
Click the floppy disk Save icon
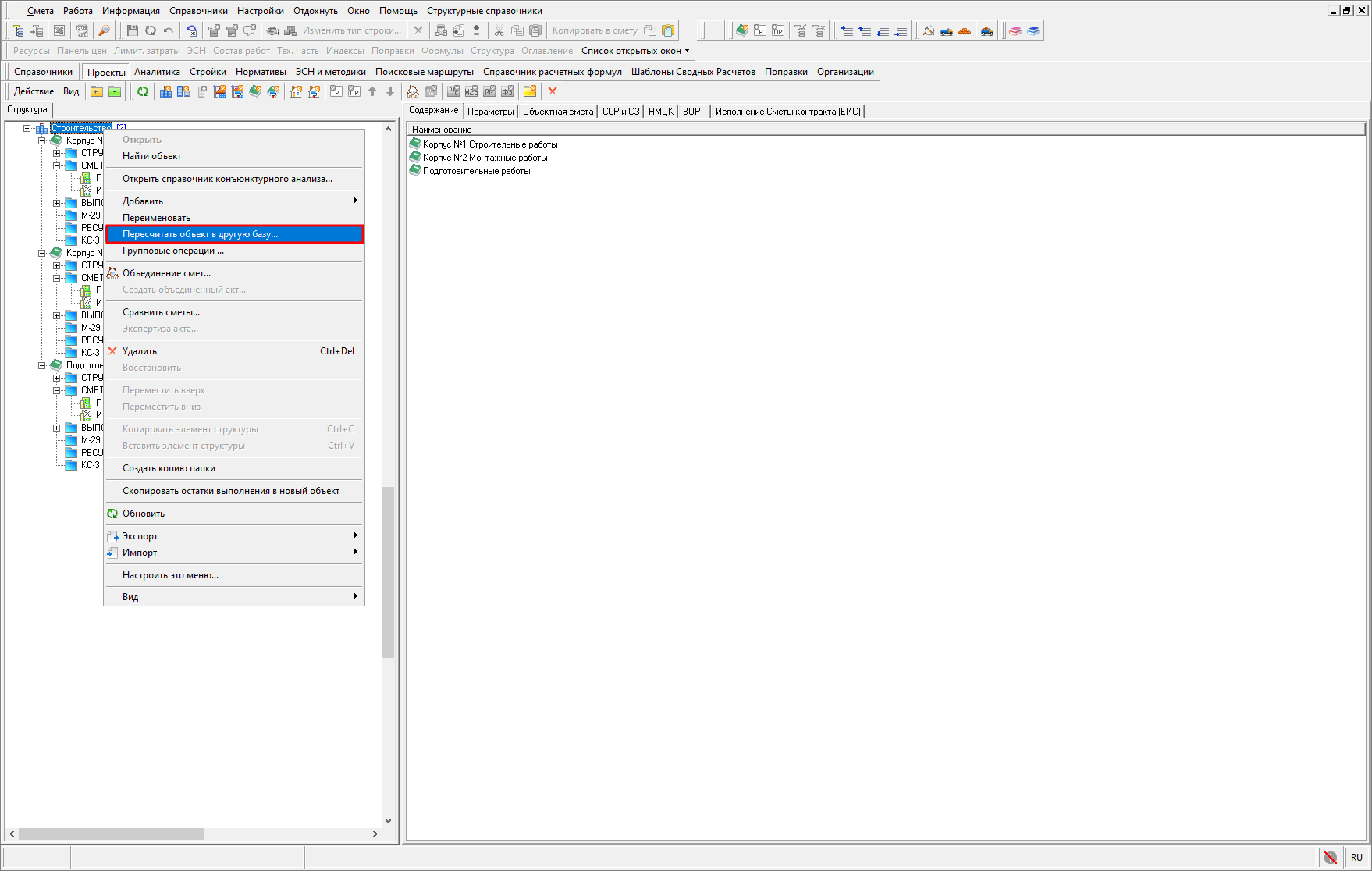pyautogui.click(x=132, y=30)
